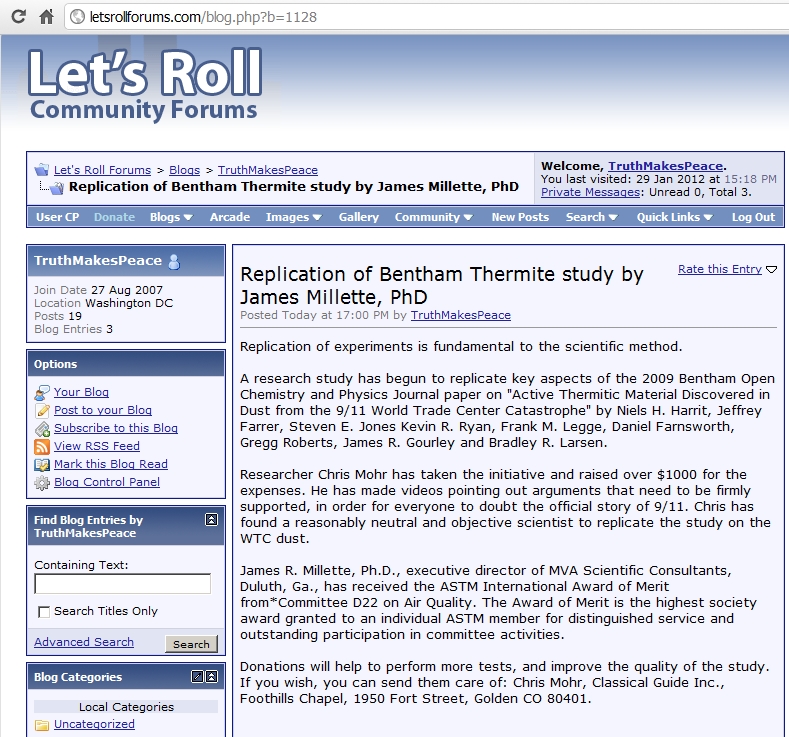Viewport: 789px width, 737px height.
Task: Select Donate in the navbar
Action: pos(114,217)
